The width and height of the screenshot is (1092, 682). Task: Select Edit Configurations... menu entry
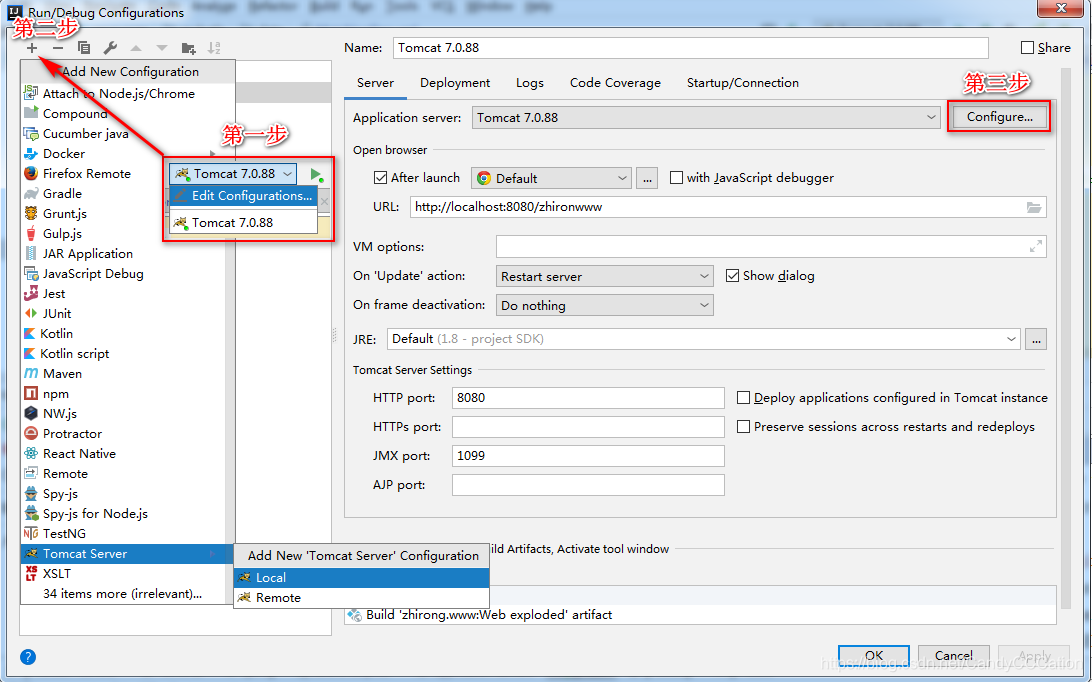(x=243, y=196)
